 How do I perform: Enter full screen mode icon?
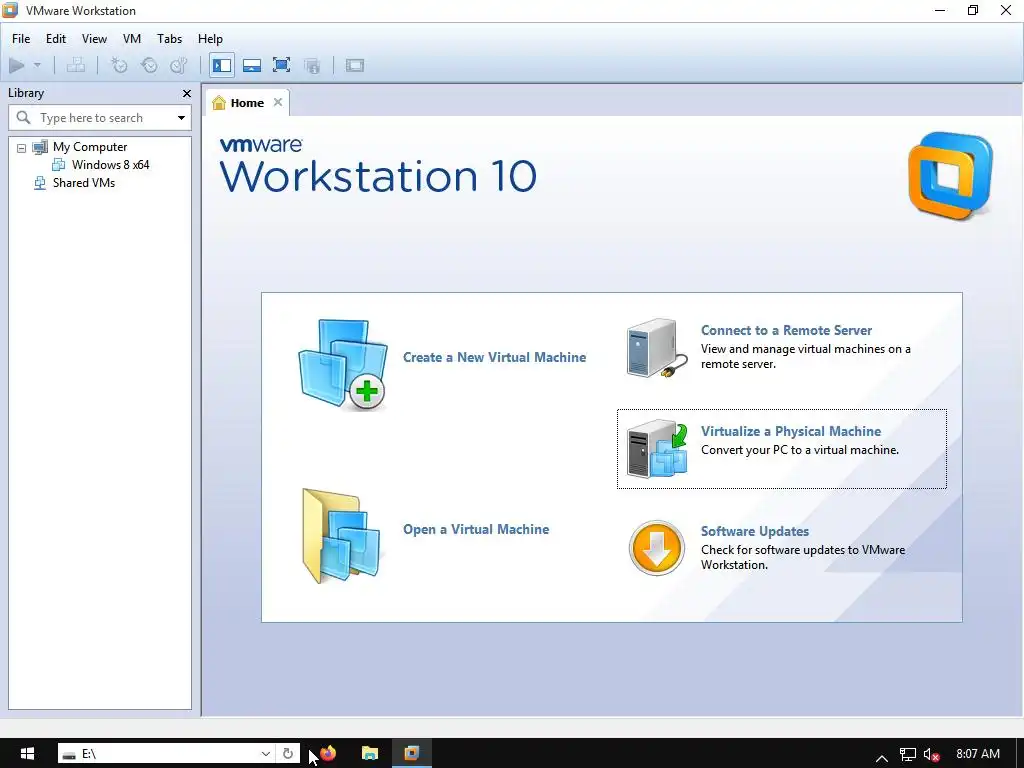click(x=281, y=65)
